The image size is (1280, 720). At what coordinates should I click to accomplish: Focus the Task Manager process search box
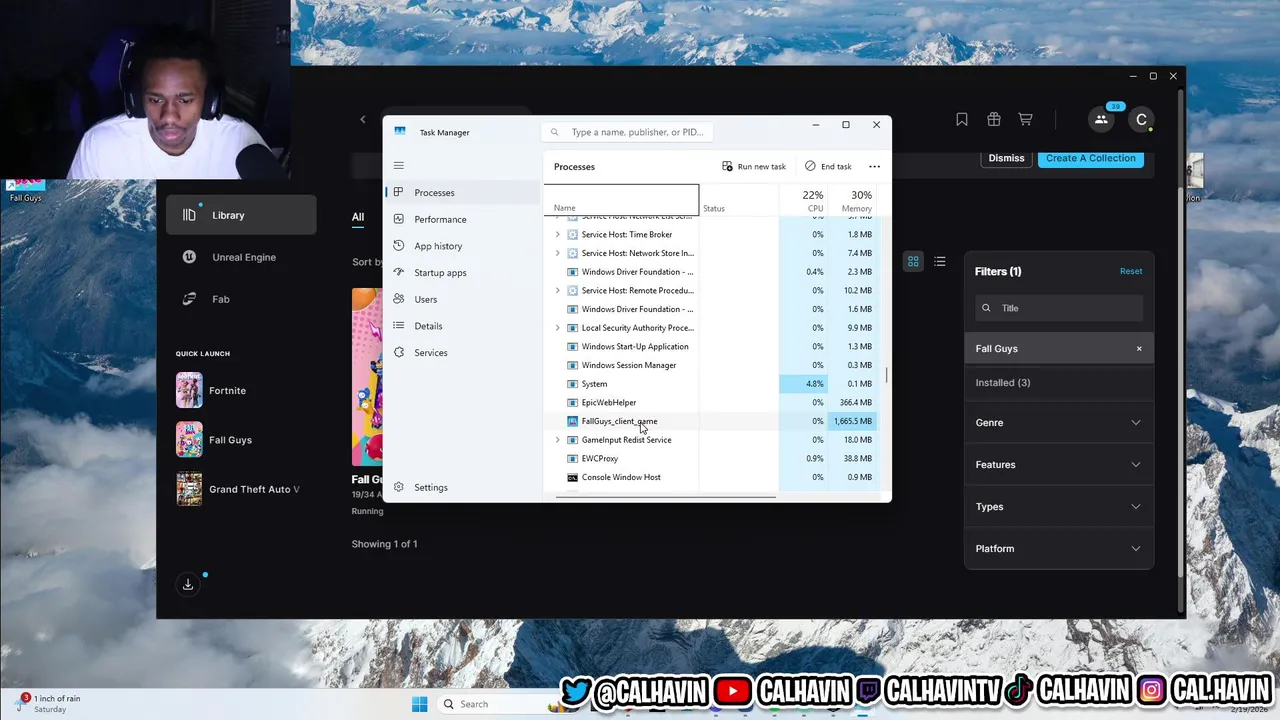click(628, 132)
